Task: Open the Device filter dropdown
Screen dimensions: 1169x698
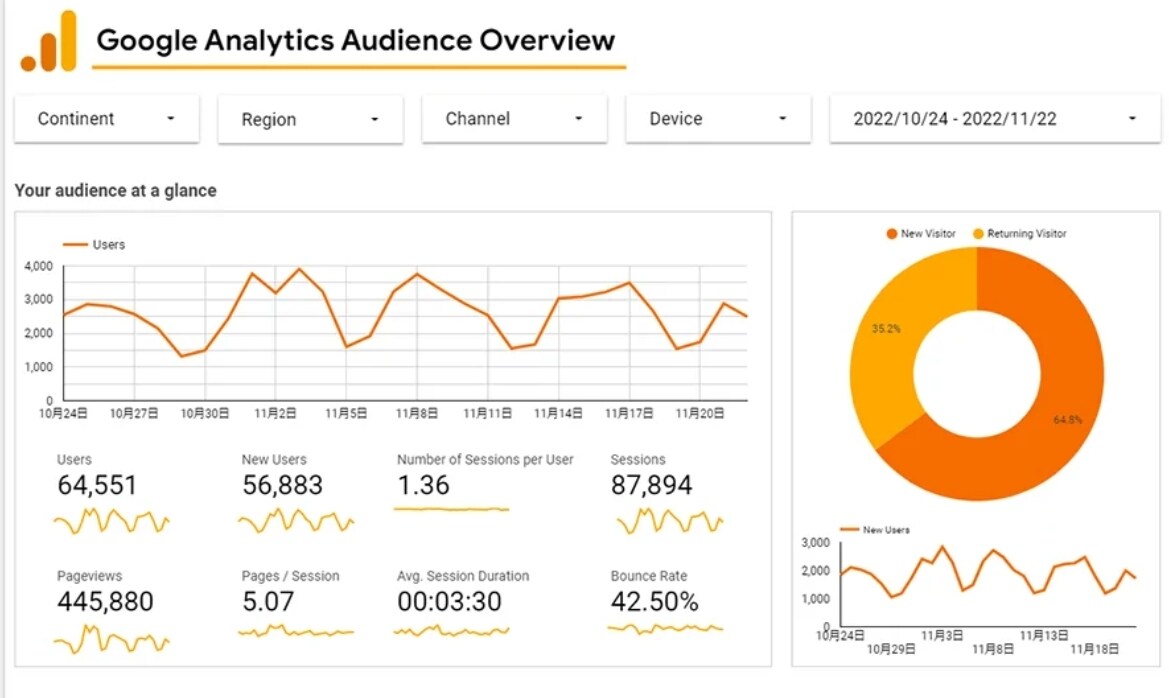Action: (718, 119)
